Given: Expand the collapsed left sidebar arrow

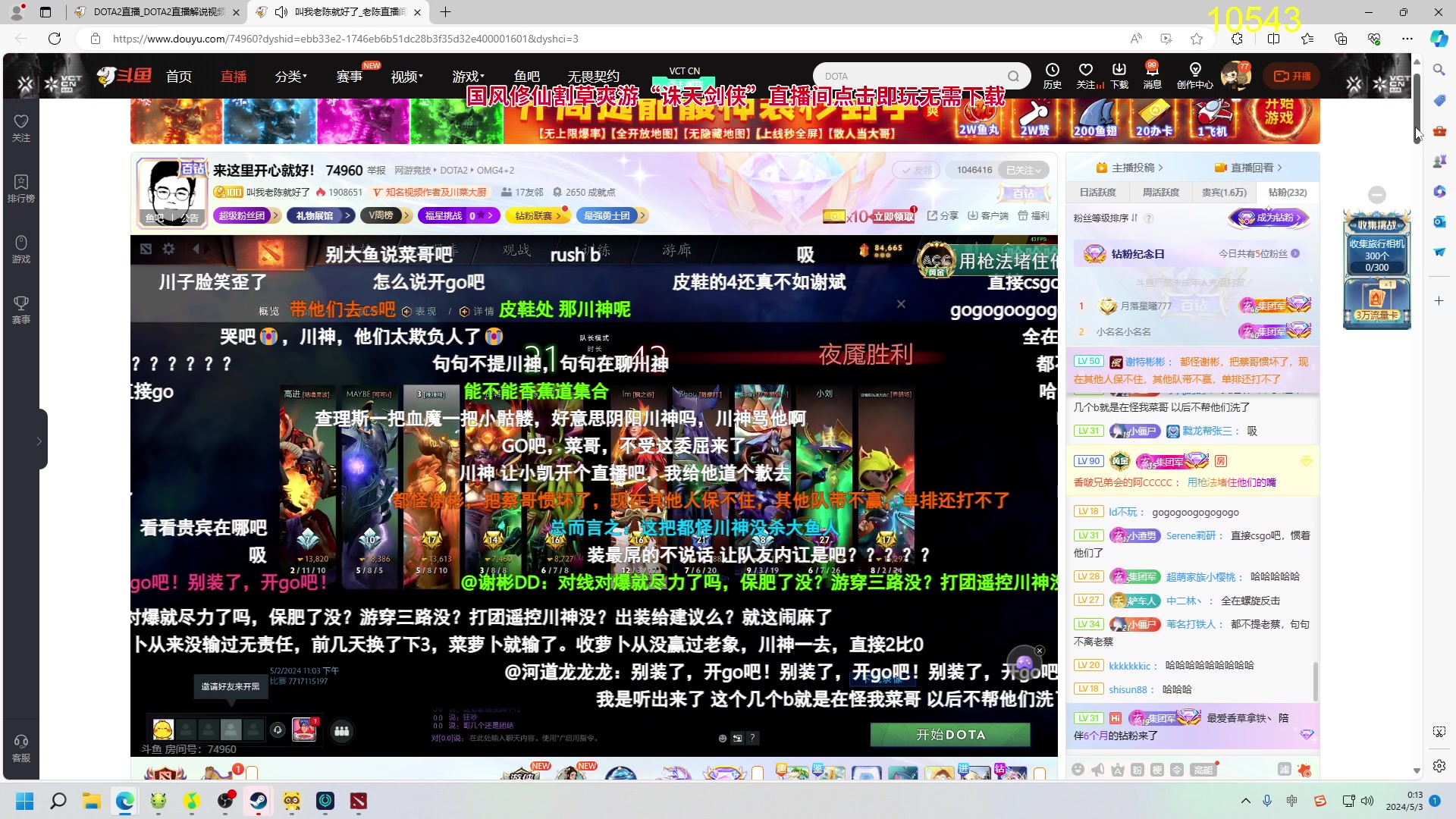Looking at the screenshot, I should 39,441.
